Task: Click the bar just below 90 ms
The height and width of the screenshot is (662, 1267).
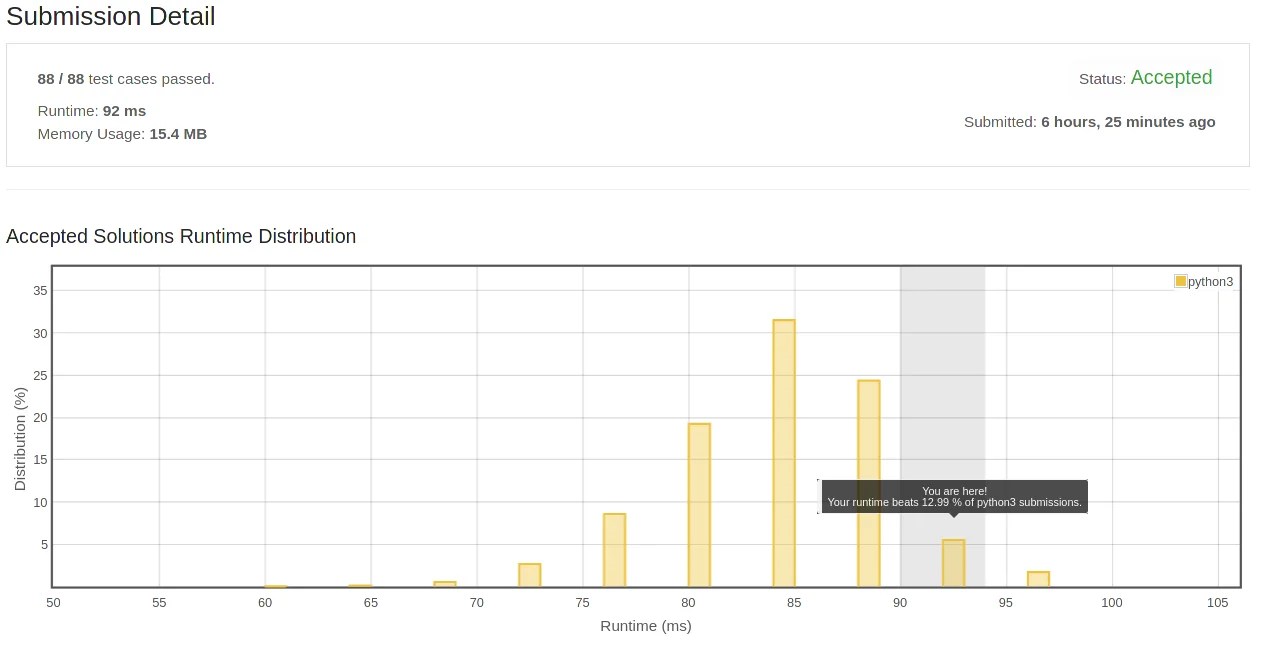Action: [869, 483]
